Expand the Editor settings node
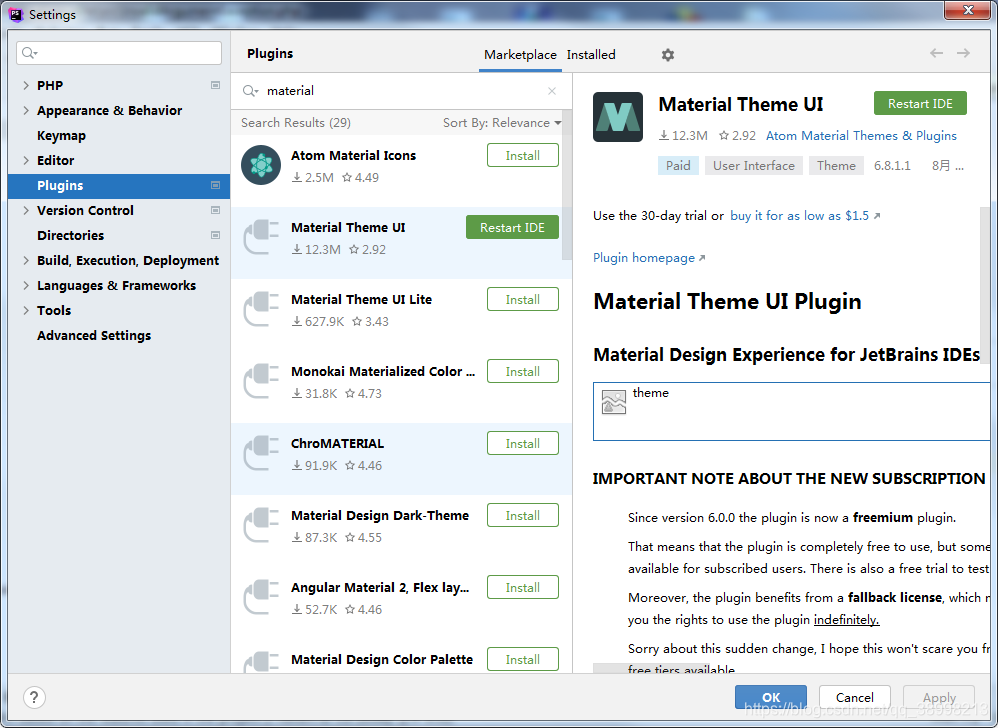The width and height of the screenshot is (998, 728). coord(26,160)
